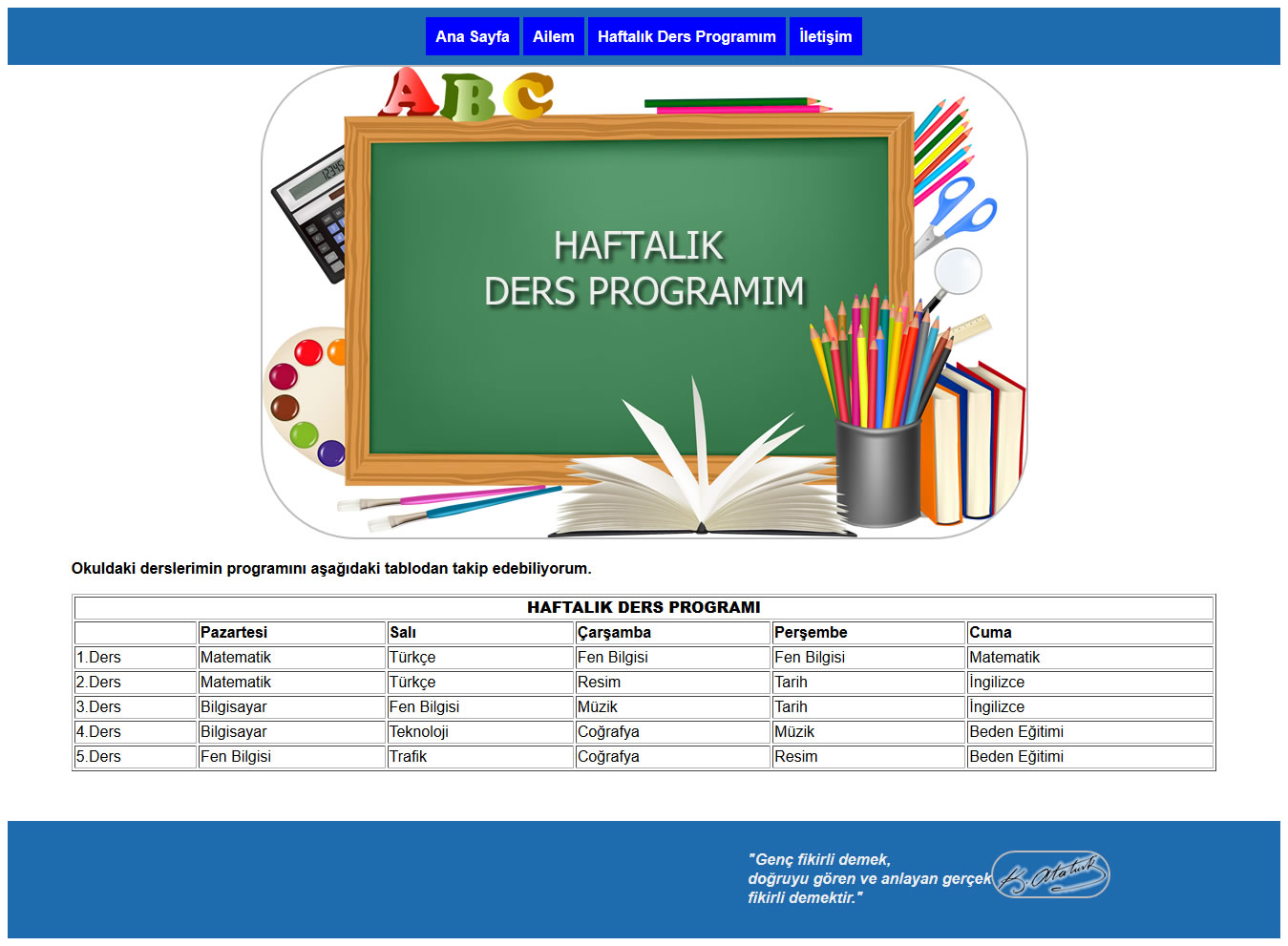This screenshot has width=1288, height=946.
Task: Open the Ana Sayfa menu link
Action: (472, 36)
